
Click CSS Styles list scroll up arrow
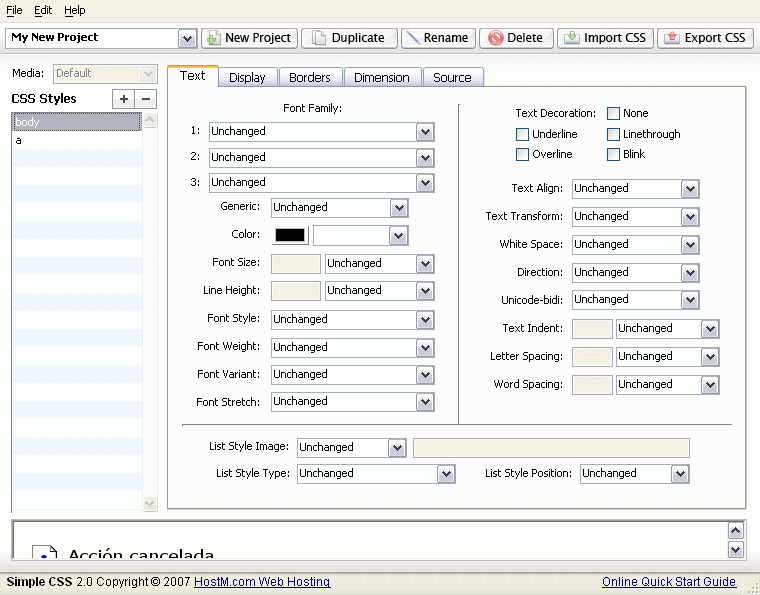click(150, 120)
